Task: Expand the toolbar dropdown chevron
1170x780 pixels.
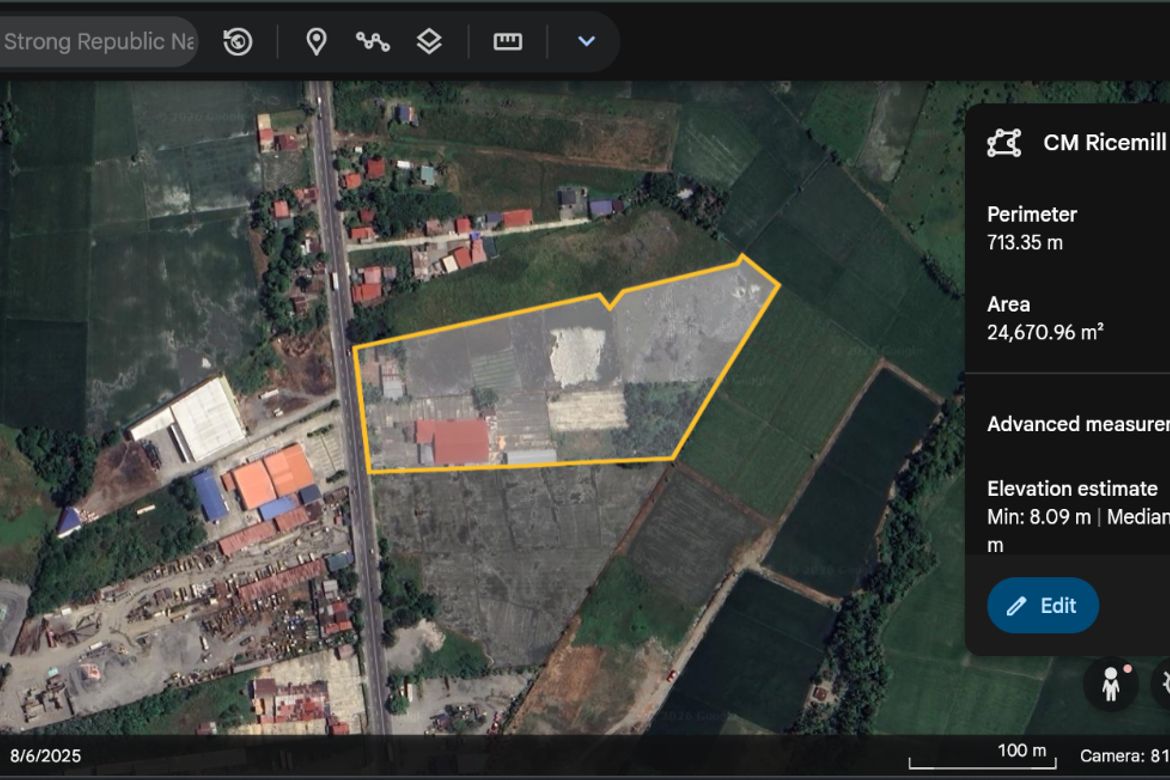Action: tap(586, 42)
